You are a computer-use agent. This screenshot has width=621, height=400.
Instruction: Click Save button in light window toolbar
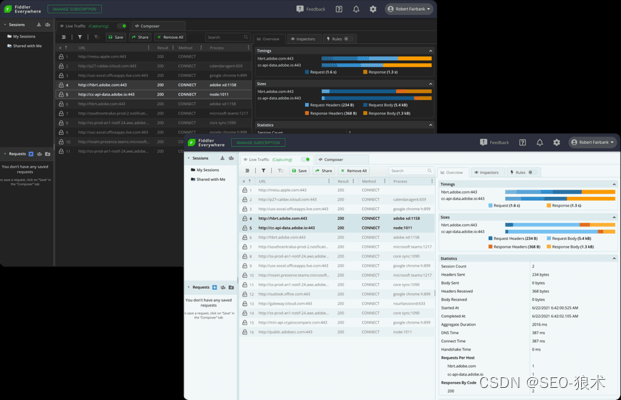[299, 171]
